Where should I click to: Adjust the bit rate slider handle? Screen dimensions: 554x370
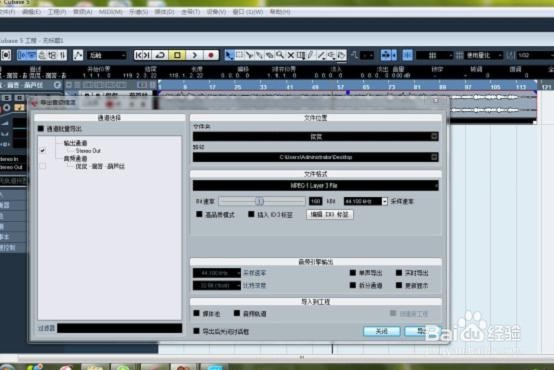259,201
